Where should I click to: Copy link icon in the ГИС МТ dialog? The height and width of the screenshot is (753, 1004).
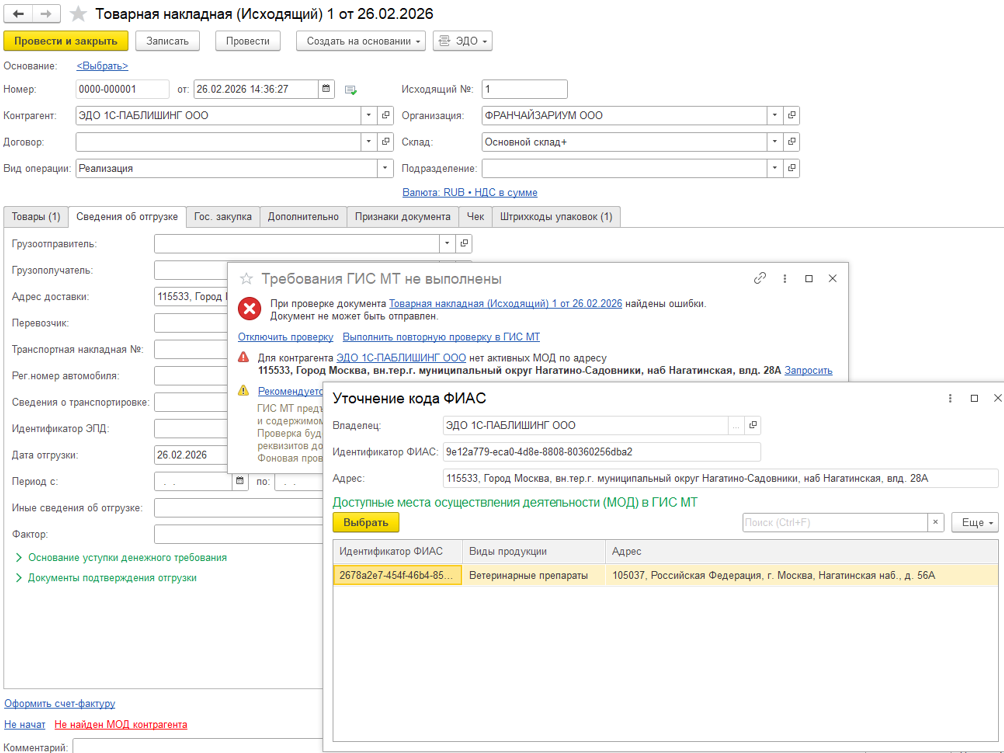[760, 279]
